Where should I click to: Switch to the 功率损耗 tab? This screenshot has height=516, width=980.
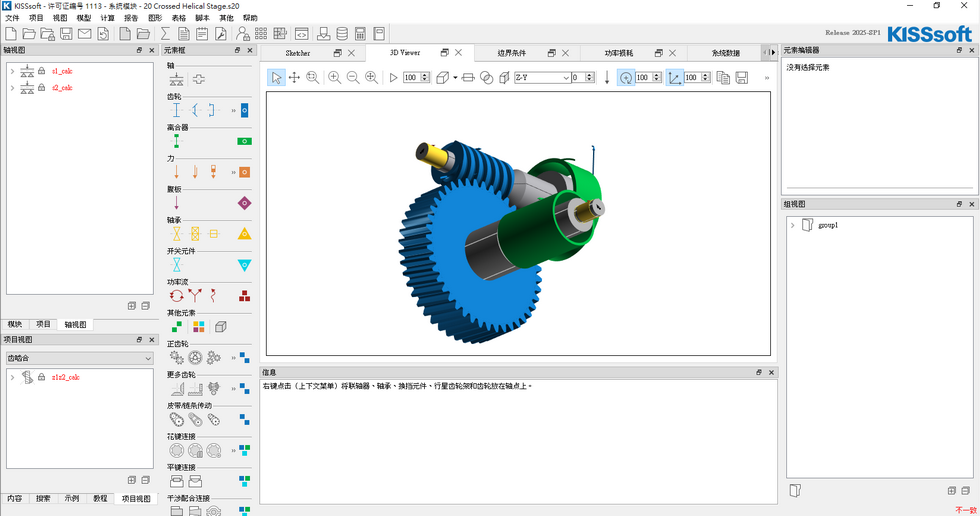tap(619, 53)
